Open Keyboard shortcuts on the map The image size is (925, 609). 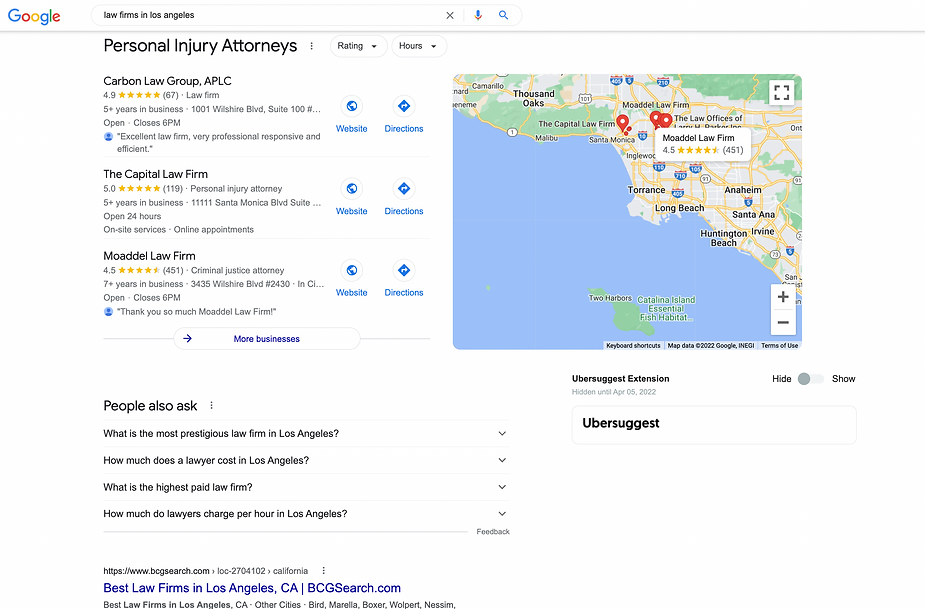[x=633, y=346]
